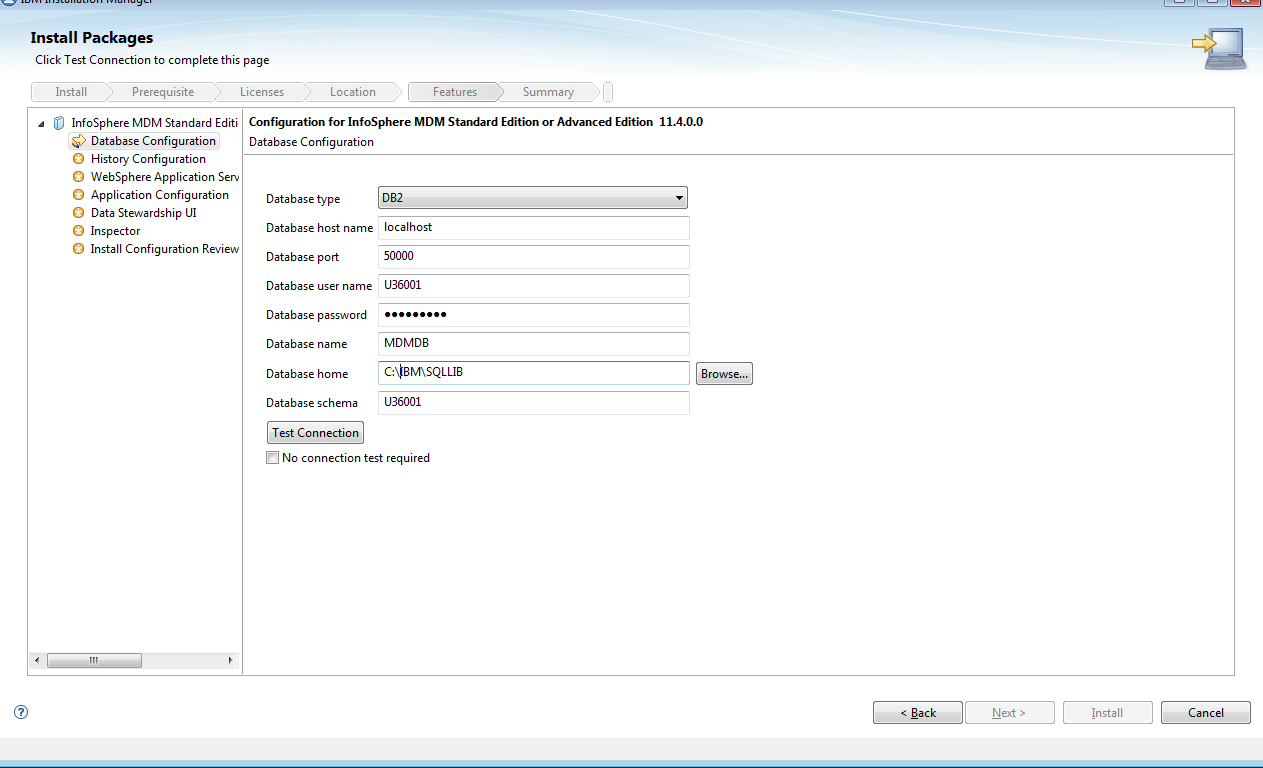Select the Summary wizard step

tap(548, 92)
